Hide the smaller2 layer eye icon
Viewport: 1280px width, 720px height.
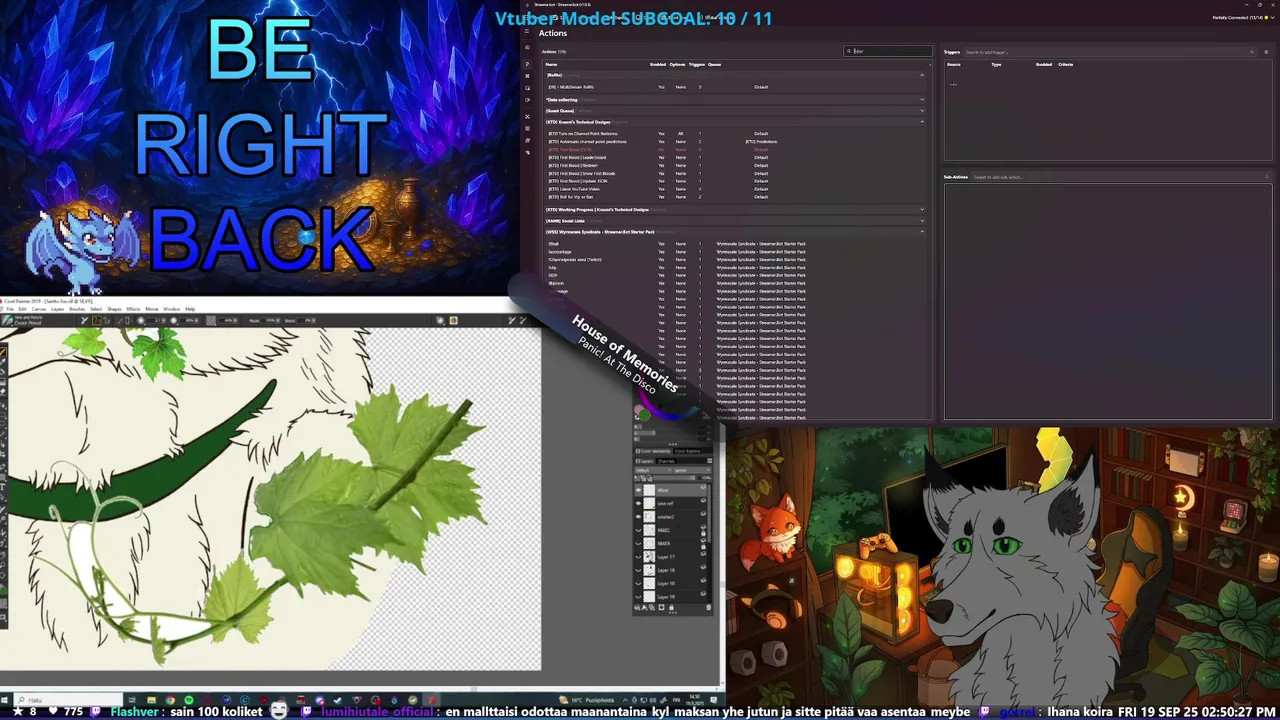[638, 517]
